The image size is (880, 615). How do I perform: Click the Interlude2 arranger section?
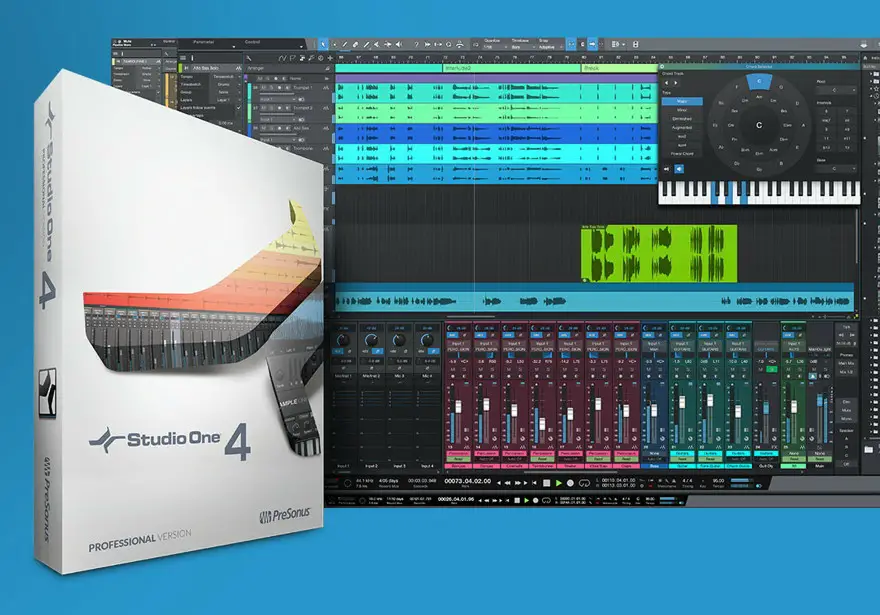tap(512, 68)
